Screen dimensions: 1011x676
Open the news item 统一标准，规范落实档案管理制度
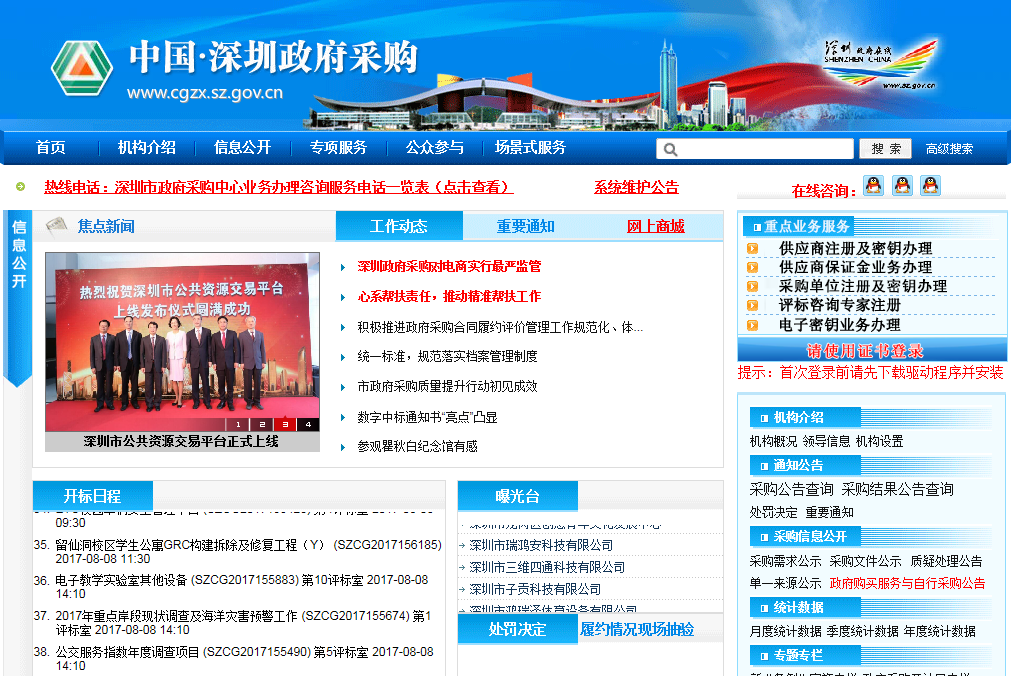click(447, 357)
